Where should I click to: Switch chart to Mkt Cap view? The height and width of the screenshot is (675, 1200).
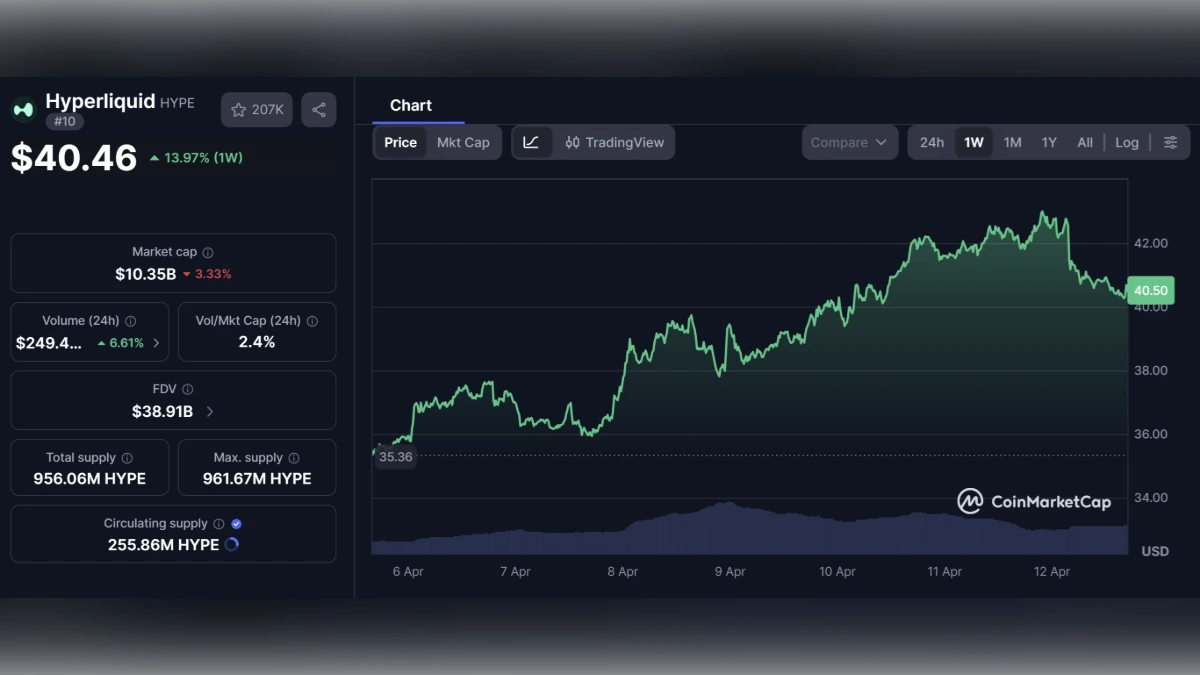(x=463, y=142)
